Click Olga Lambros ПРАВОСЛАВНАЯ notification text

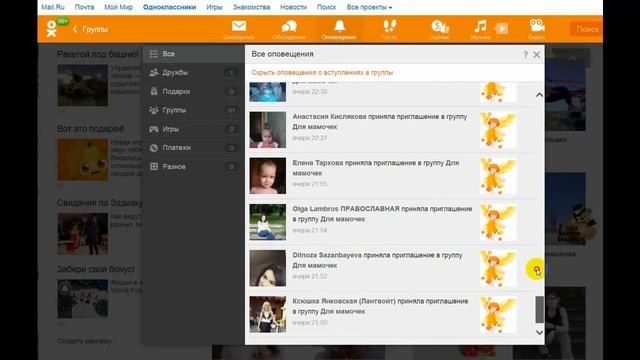(382, 214)
